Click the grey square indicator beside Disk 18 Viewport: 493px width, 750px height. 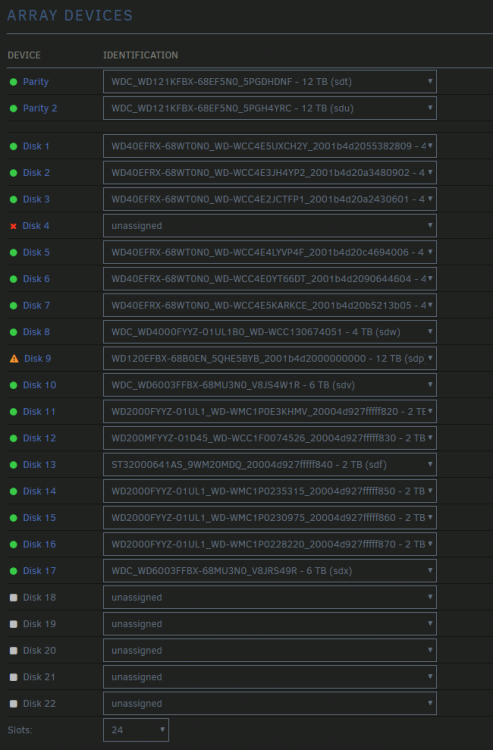[x=13, y=597]
